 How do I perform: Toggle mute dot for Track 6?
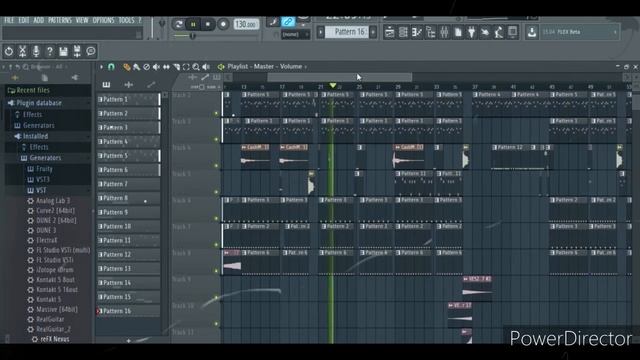coord(216,218)
